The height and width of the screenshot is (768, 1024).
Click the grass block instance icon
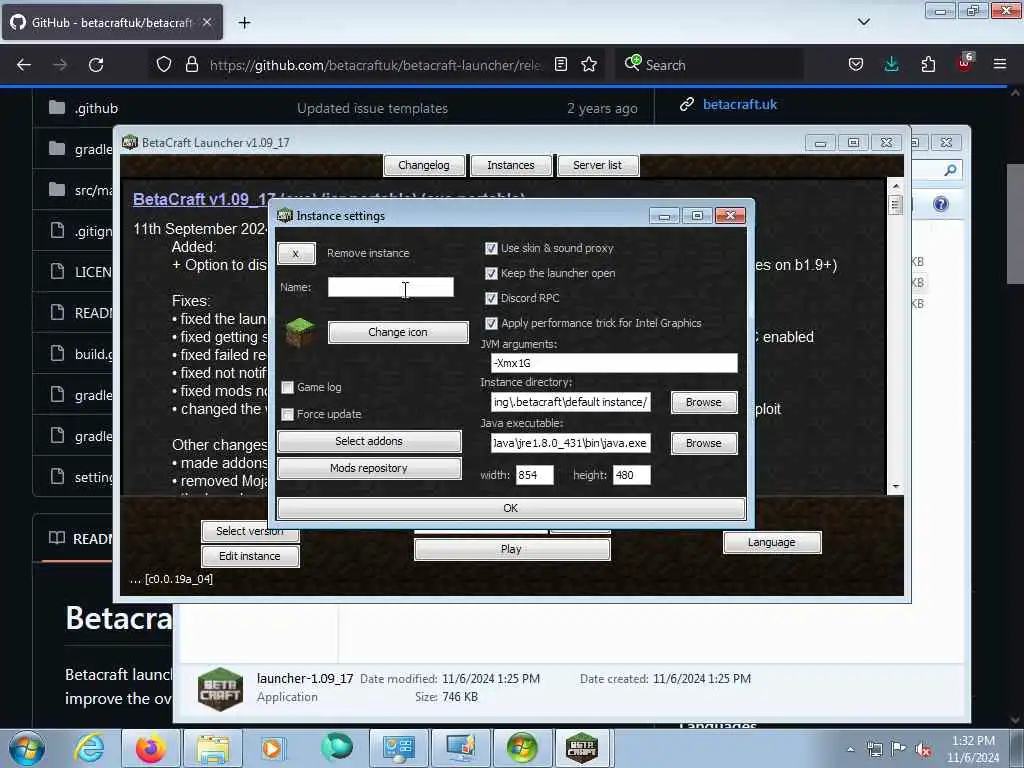coord(300,332)
